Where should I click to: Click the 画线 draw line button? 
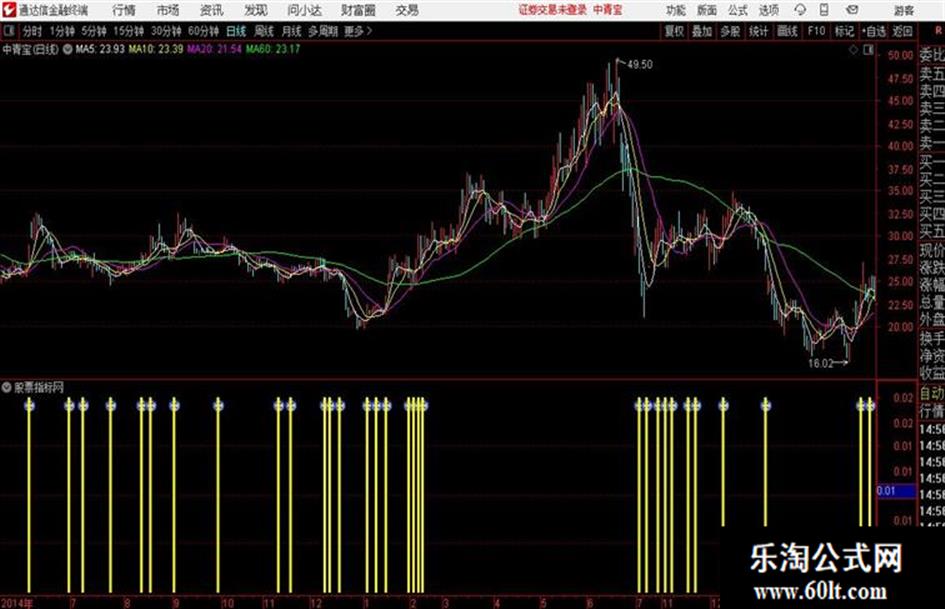[787, 31]
